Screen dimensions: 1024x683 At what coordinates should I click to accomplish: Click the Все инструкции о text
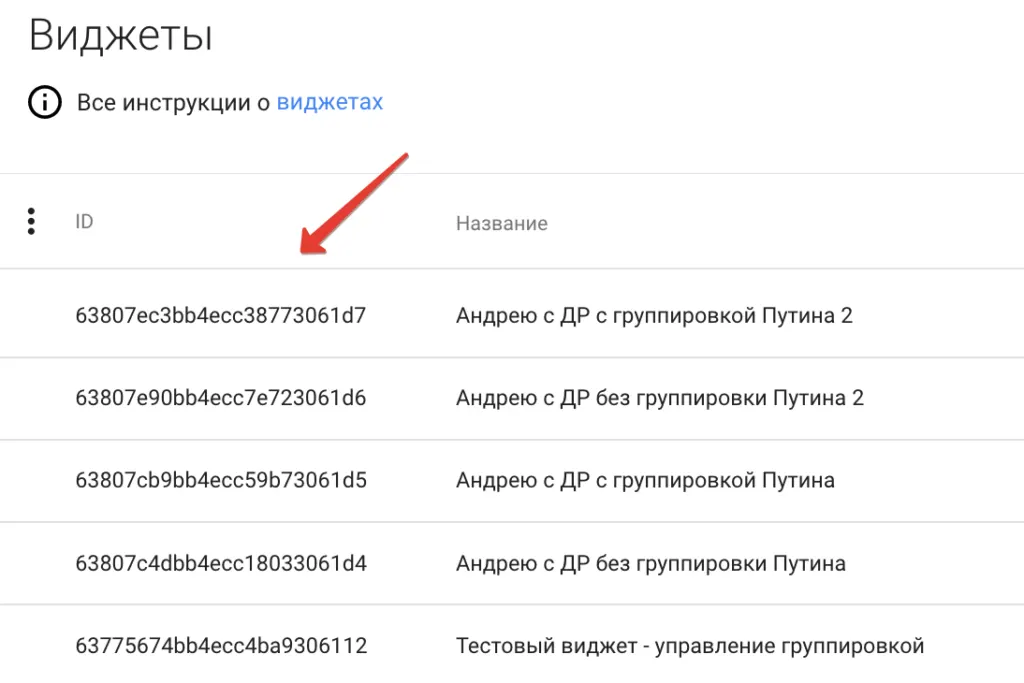click(x=173, y=103)
